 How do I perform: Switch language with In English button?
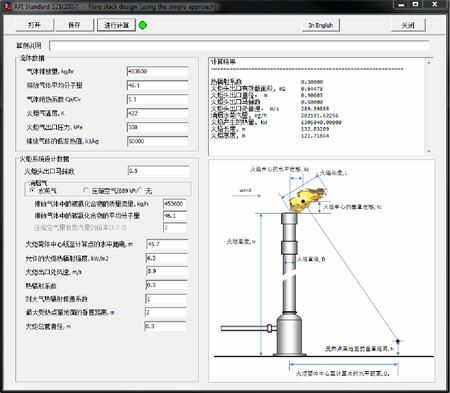[321, 25]
